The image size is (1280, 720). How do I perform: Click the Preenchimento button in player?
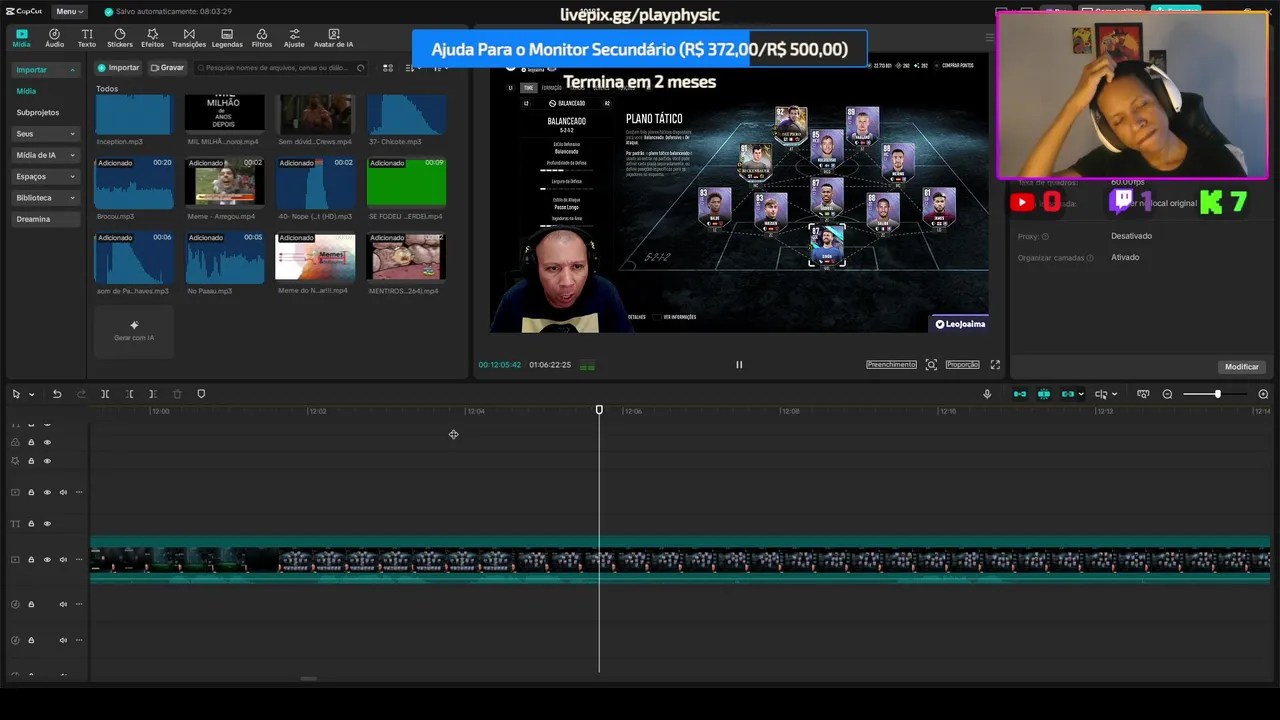[891, 365]
